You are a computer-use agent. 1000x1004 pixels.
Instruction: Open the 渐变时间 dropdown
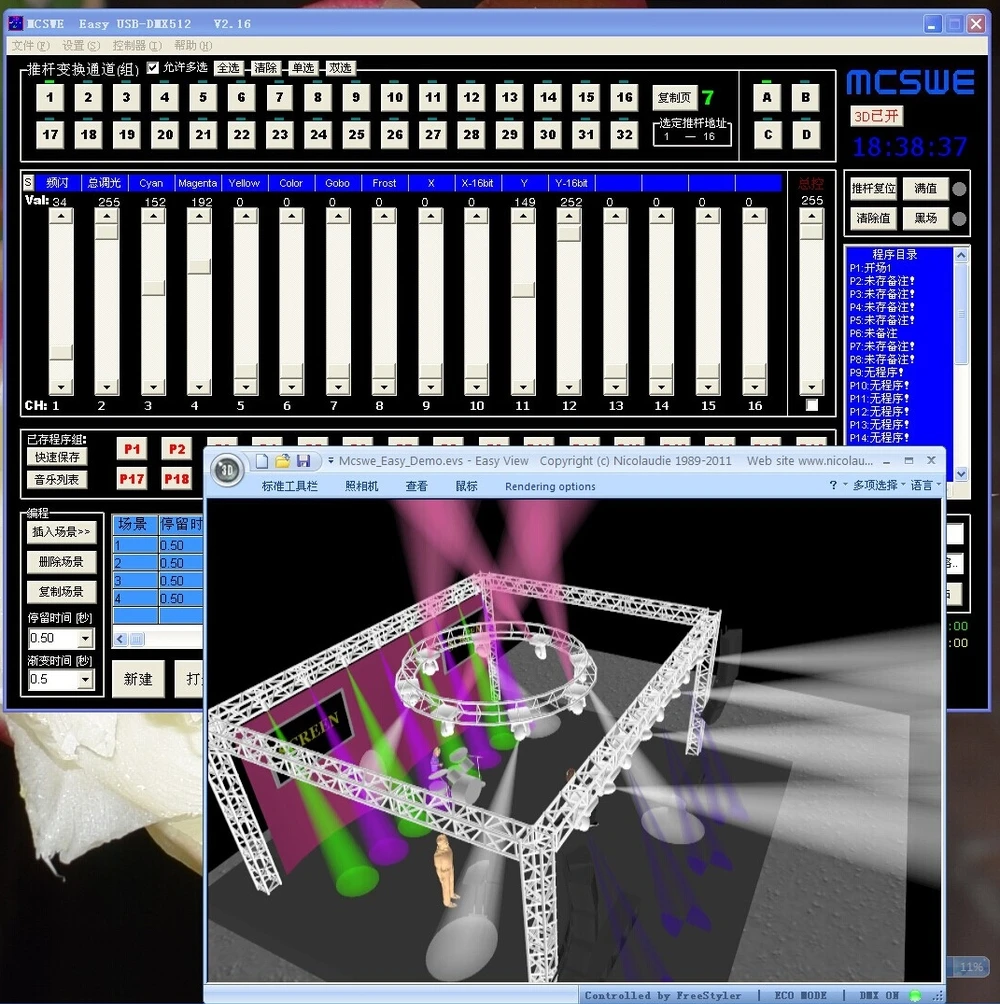[85, 679]
